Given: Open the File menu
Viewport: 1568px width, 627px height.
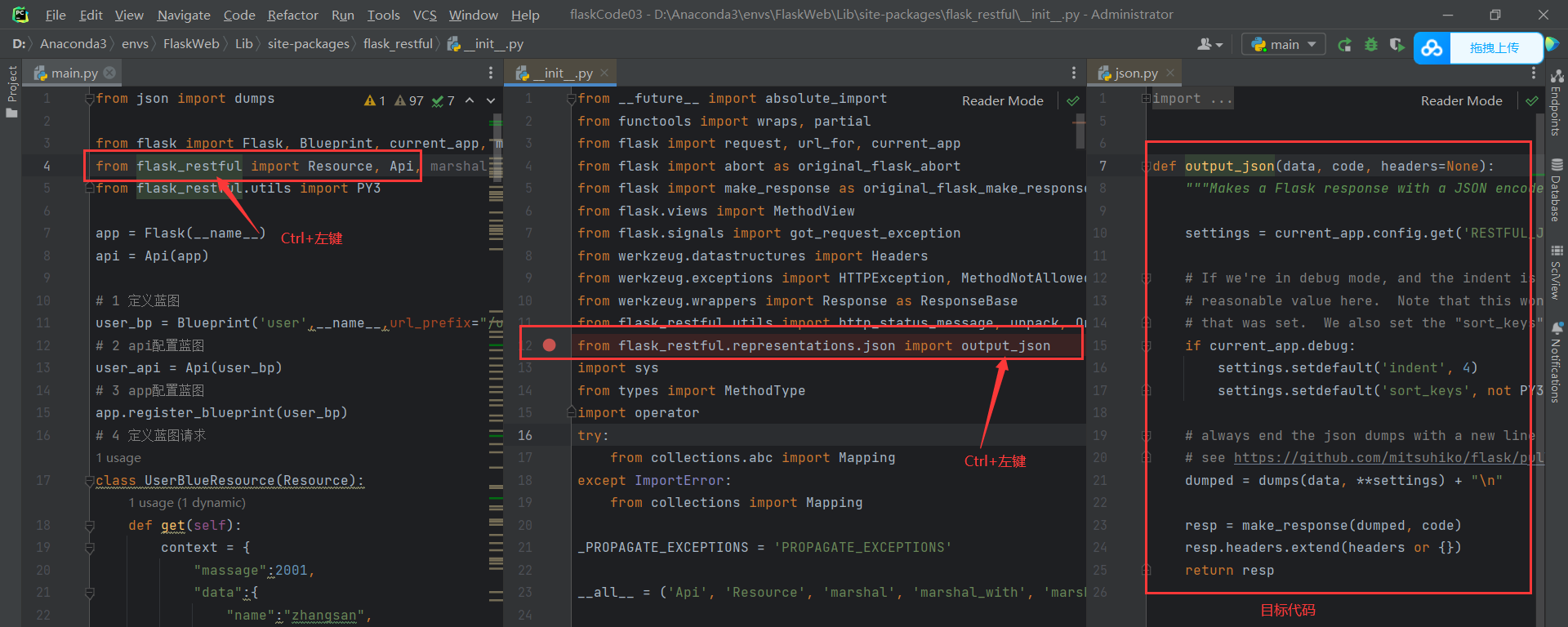Looking at the screenshot, I should 56,15.
